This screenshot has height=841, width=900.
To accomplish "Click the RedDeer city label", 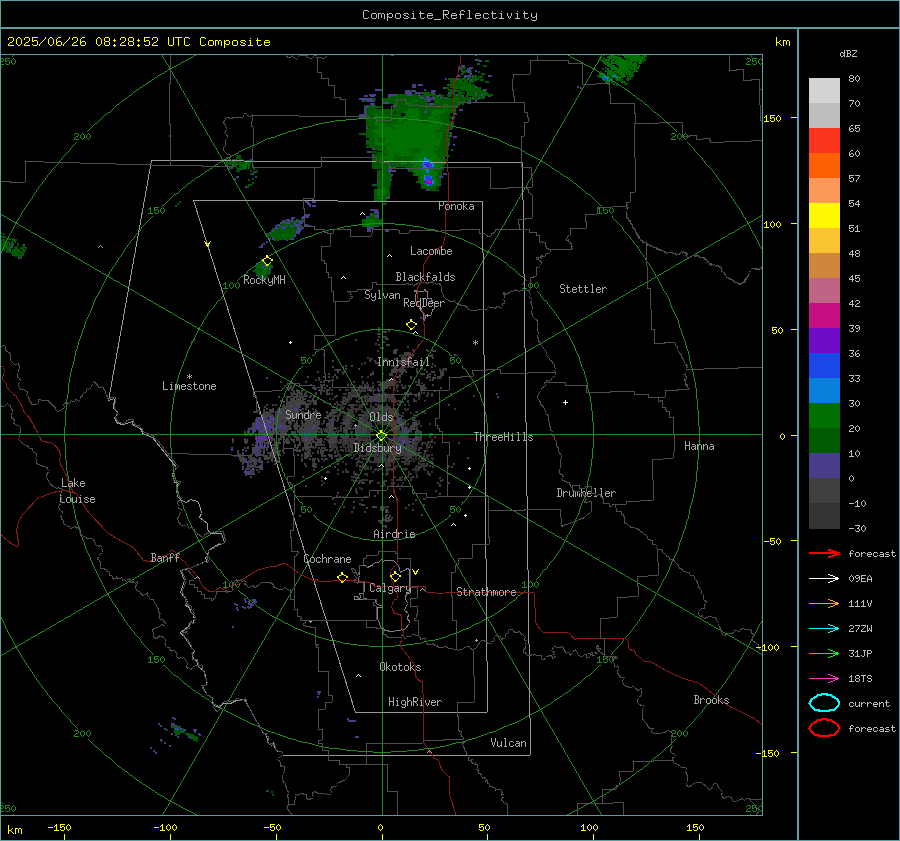I will (x=424, y=303).
